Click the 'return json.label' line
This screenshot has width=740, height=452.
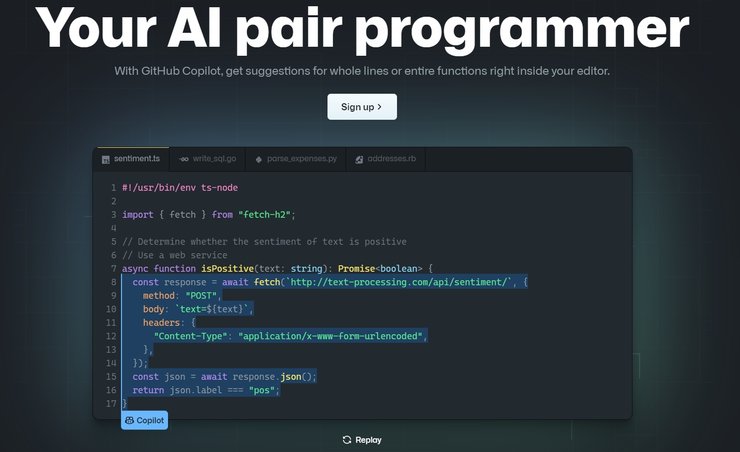tap(206, 390)
